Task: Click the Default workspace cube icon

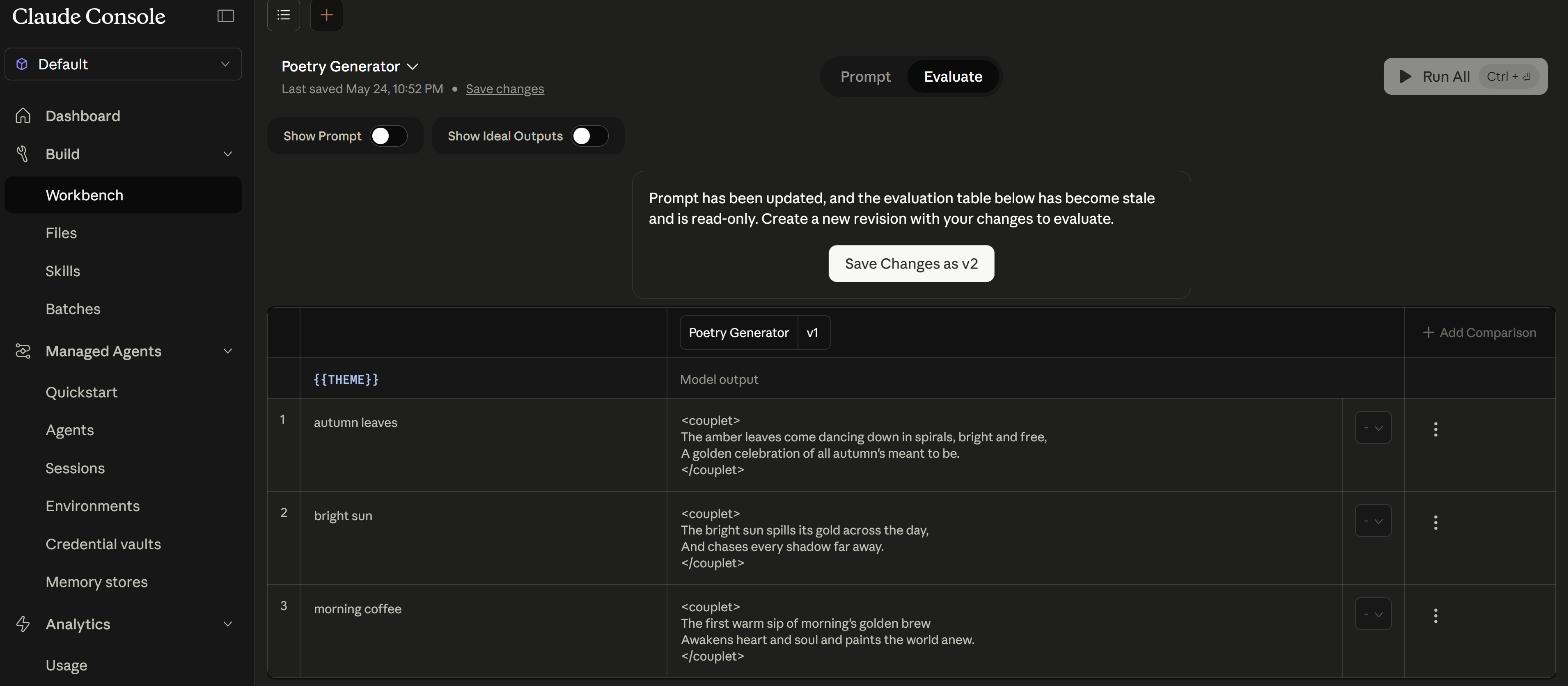Action: tap(22, 64)
